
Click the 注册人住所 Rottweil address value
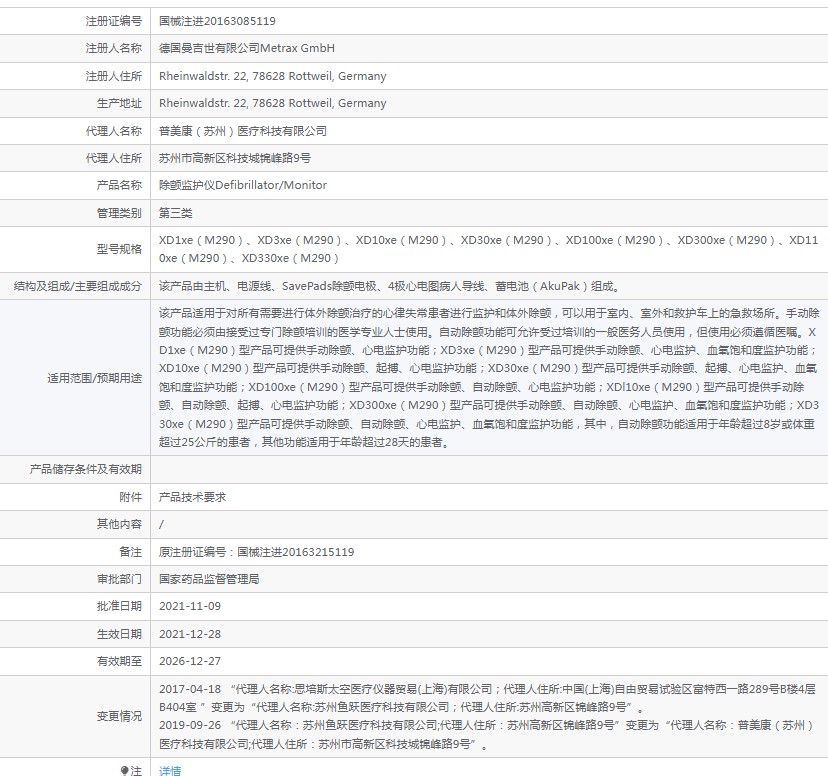click(x=272, y=76)
